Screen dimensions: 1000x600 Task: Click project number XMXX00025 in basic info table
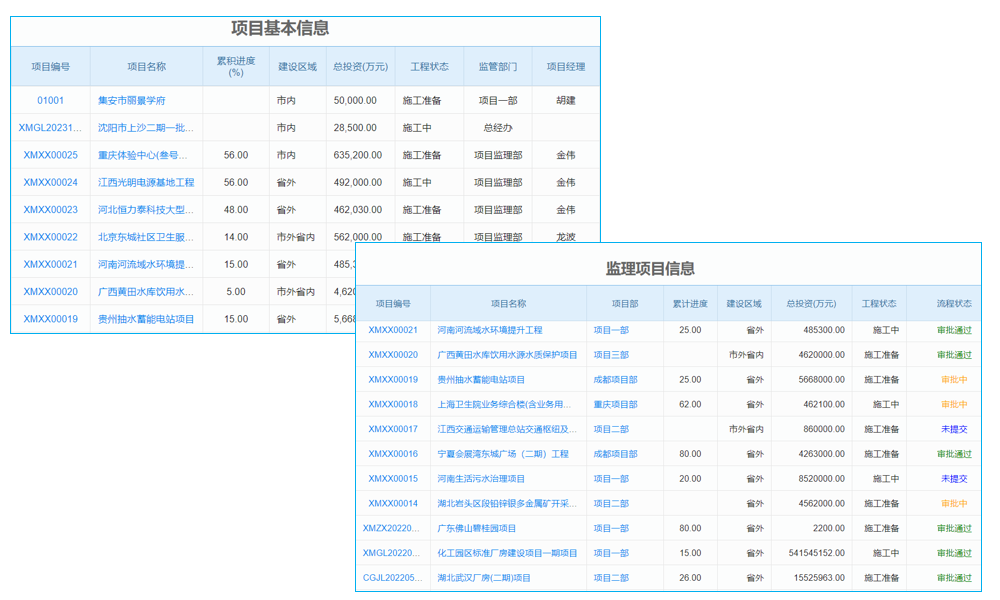(46, 155)
